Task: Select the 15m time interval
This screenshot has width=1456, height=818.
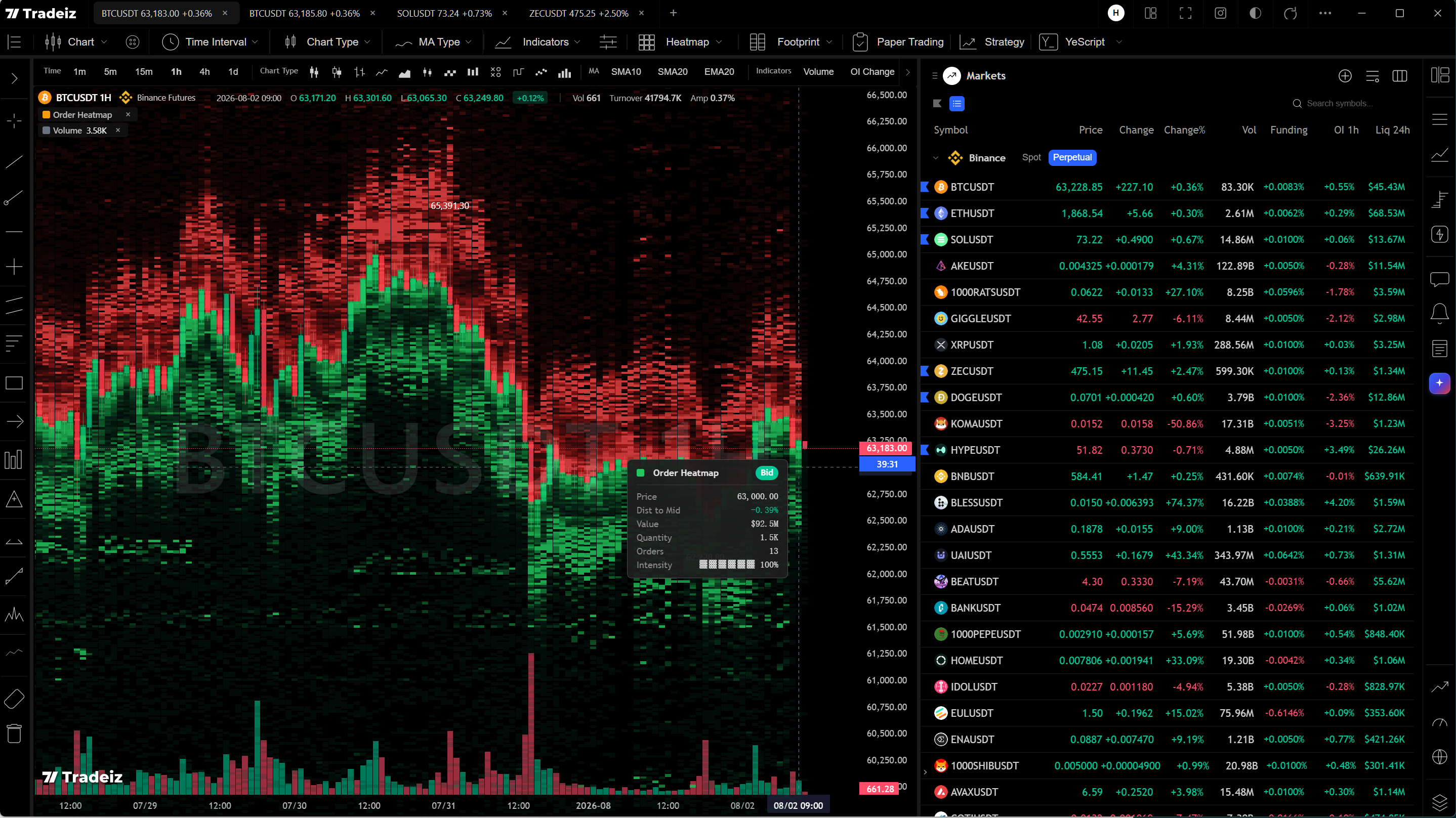Action: click(x=144, y=72)
